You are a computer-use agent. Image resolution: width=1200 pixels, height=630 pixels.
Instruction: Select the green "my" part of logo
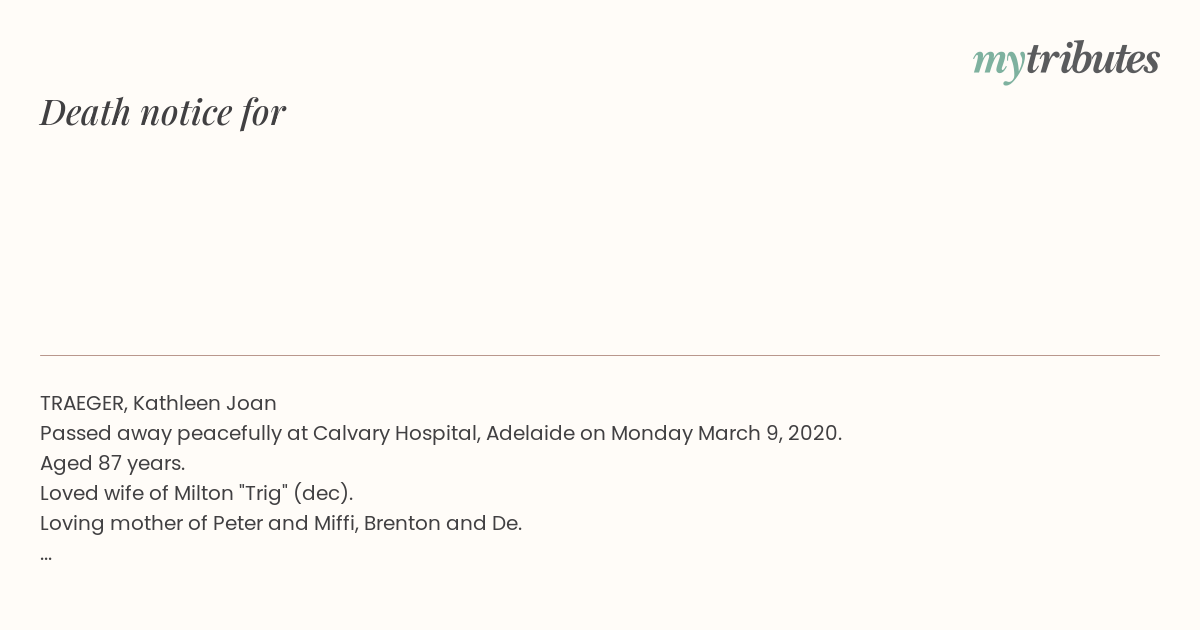click(998, 64)
